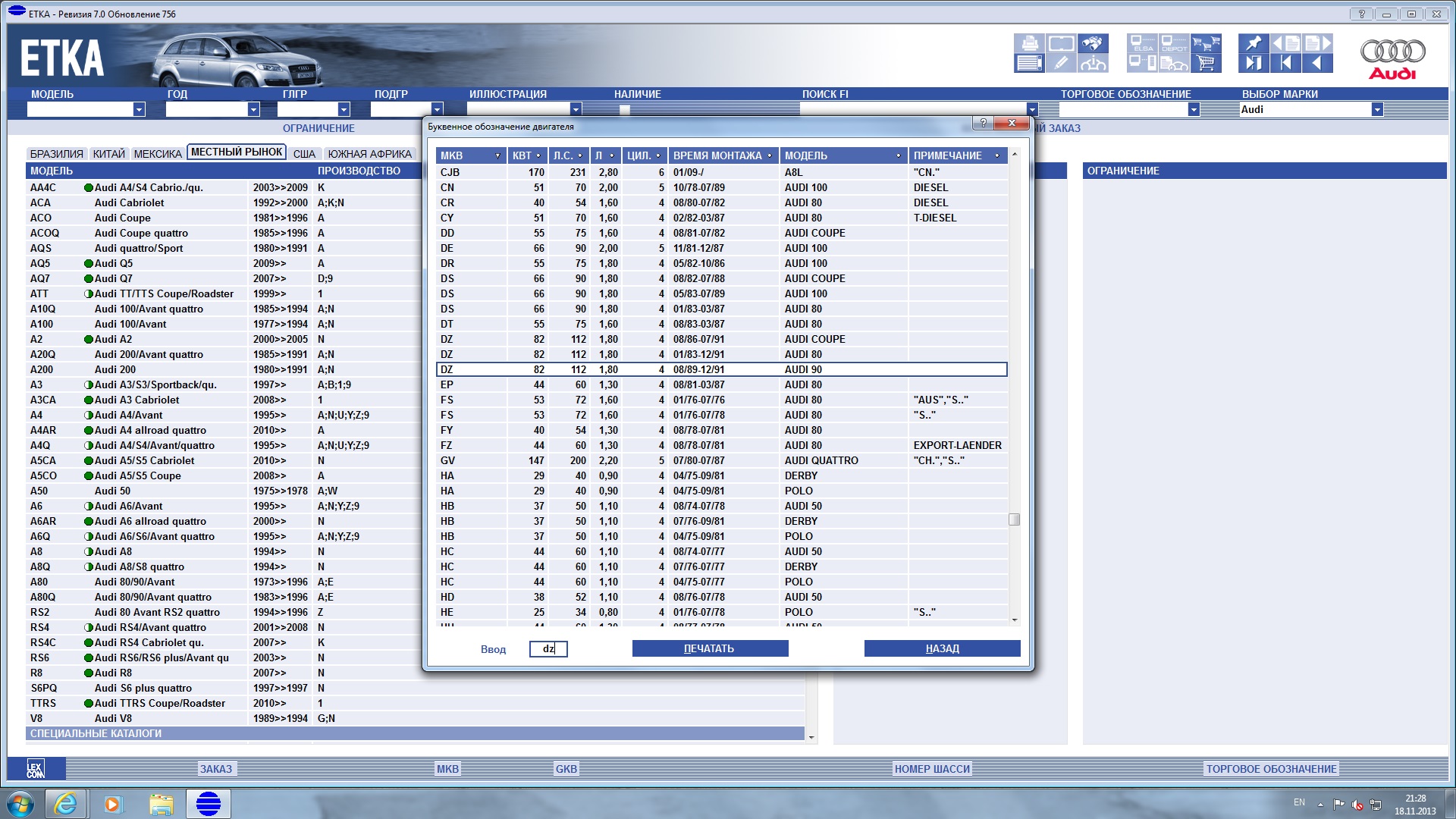Click the engine table scrollbar thumb

1014,519
